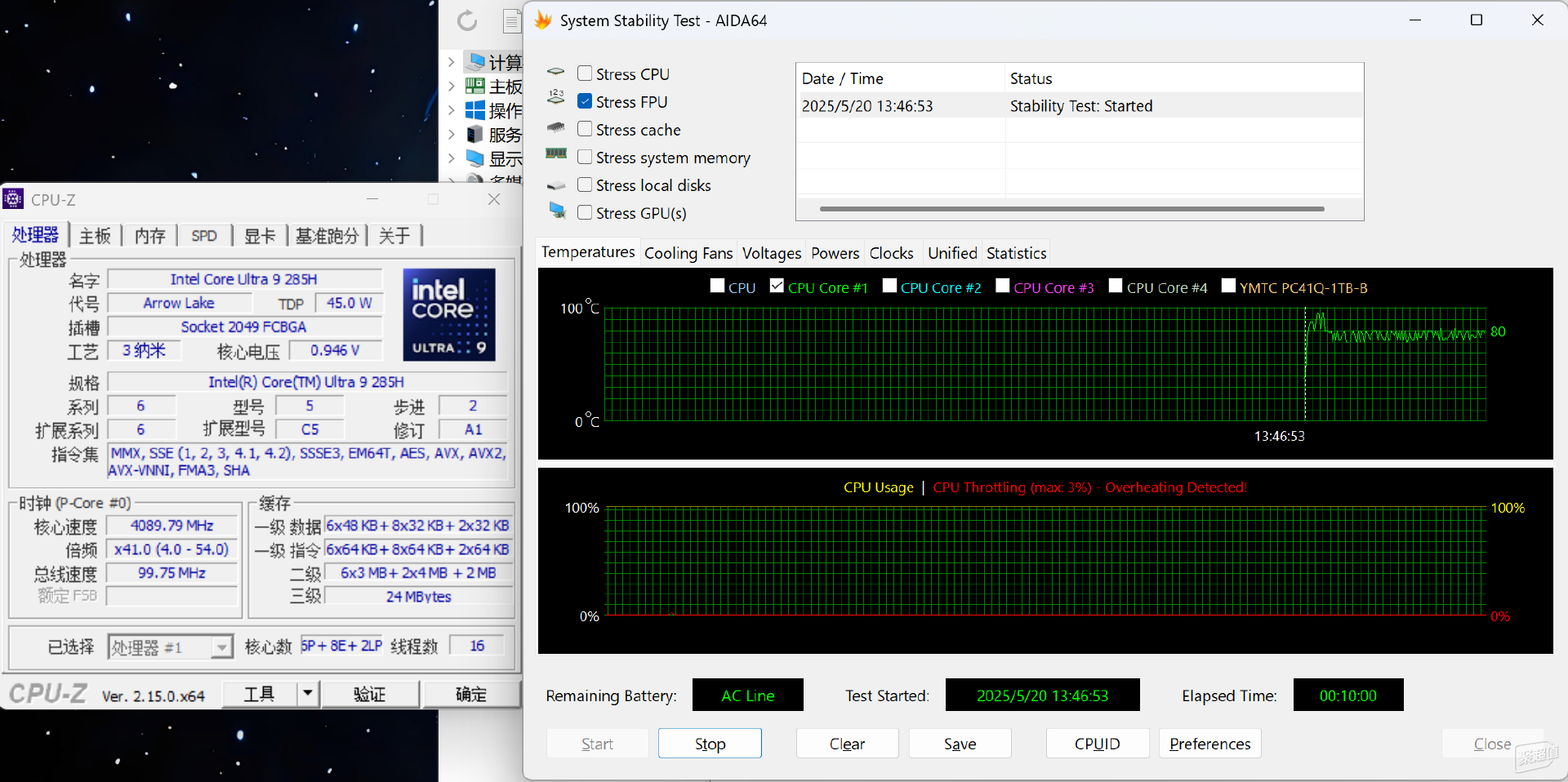Click the disk drive icon beside Stress local disks
The image size is (1568, 782).
[x=556, y=185]
